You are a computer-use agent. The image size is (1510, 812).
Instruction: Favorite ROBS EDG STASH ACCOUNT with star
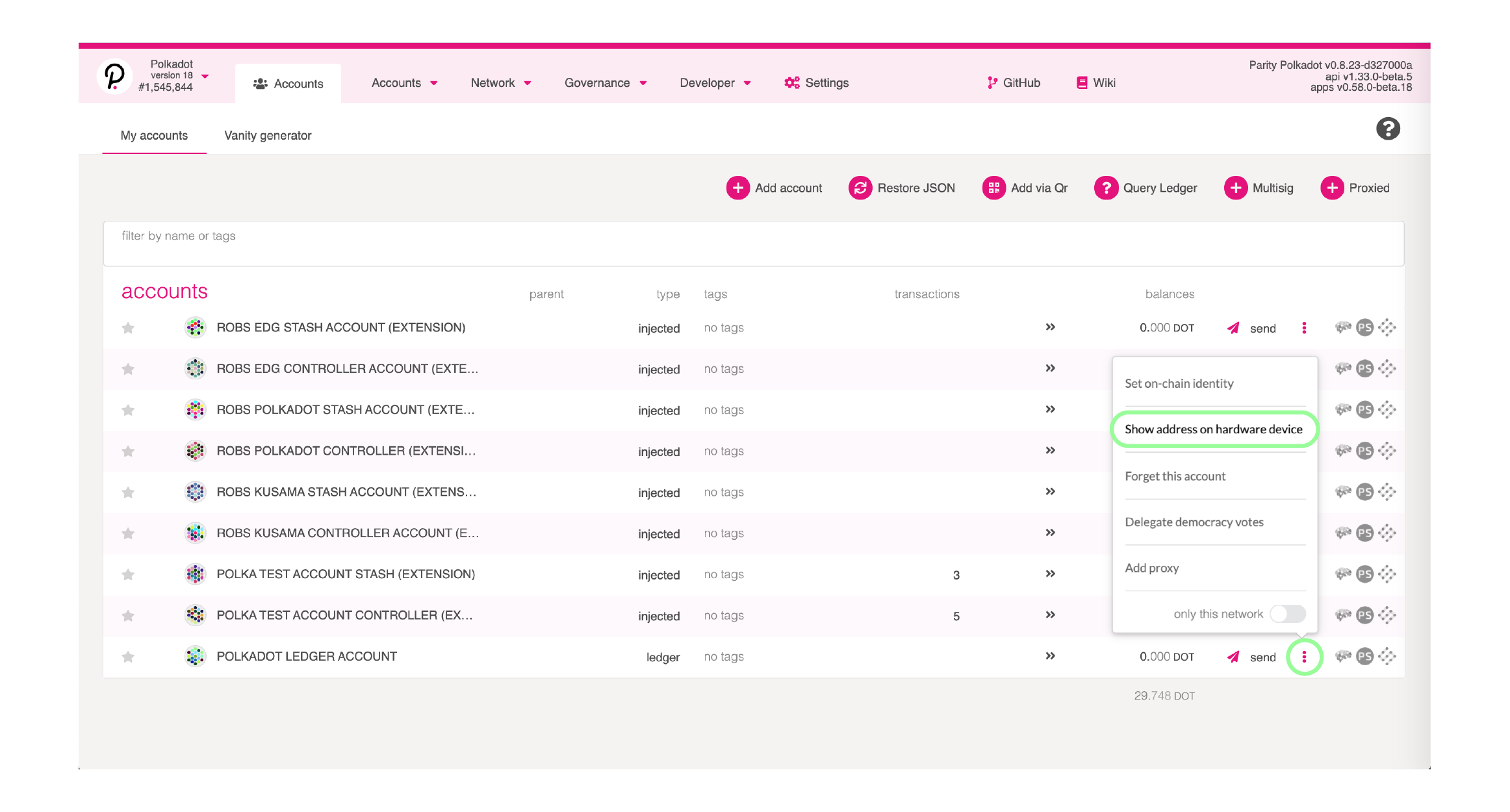(x=128, y=328)
